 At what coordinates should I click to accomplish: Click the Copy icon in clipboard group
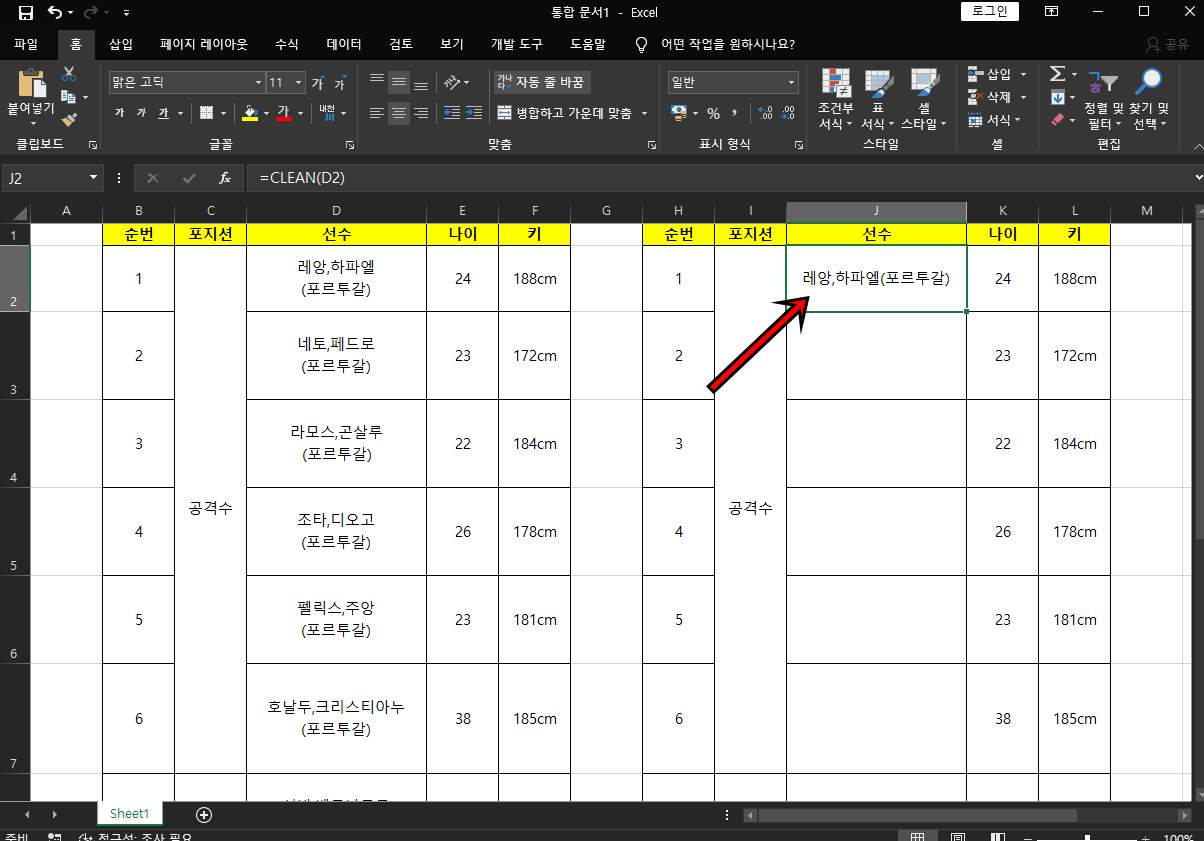pyautogui.click(x=69, y=97)
